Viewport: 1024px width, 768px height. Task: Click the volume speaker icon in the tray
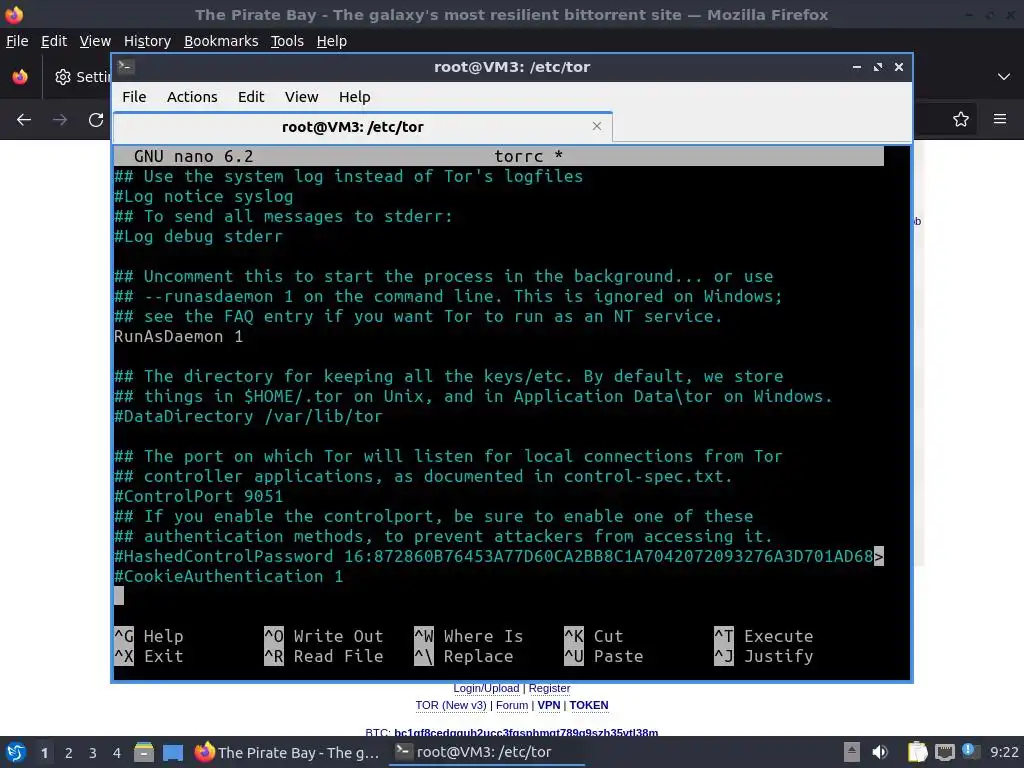click(x=880, y=752)
